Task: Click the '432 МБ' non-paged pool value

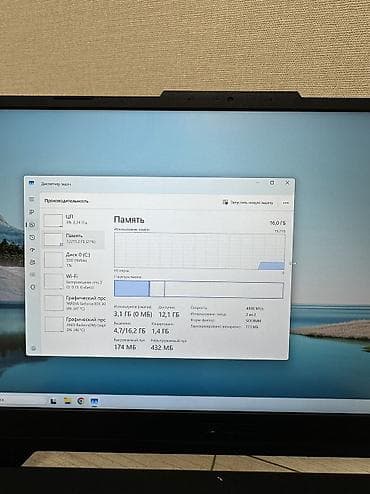Action: [x=162, y=348]
